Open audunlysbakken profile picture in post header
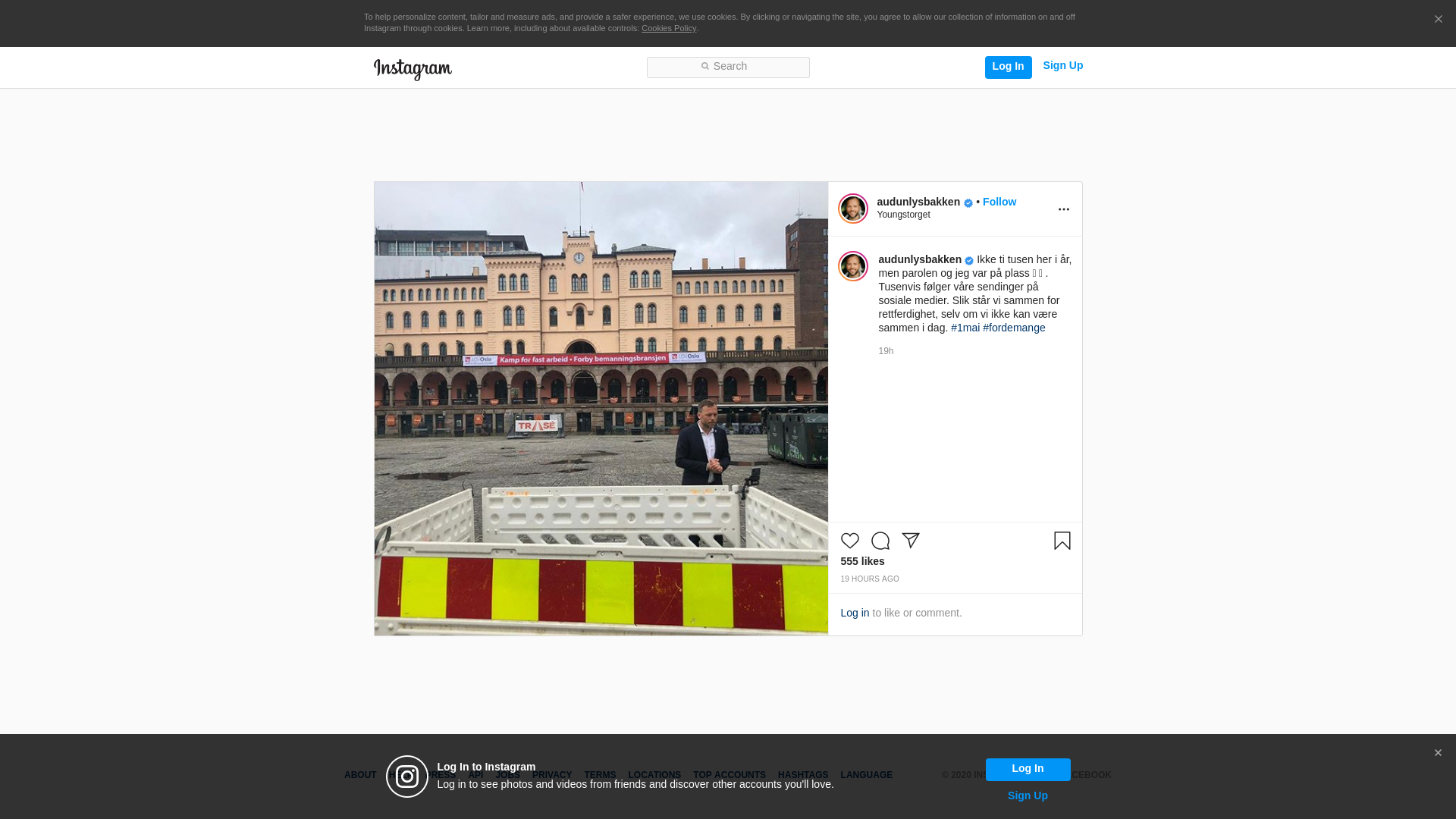The image size is (1456, 819). tap(852, 209)
